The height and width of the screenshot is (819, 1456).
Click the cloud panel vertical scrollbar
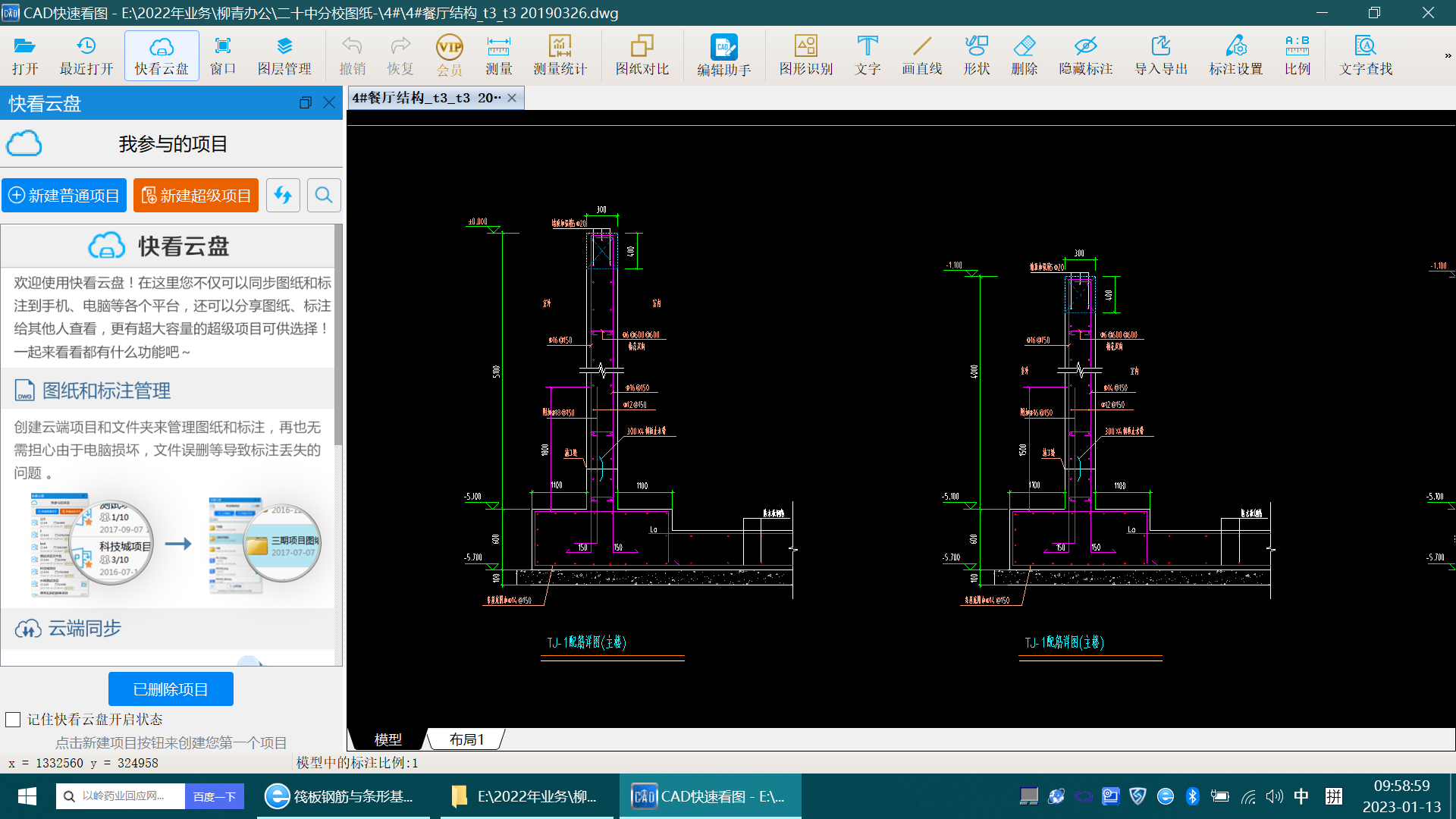338,334
